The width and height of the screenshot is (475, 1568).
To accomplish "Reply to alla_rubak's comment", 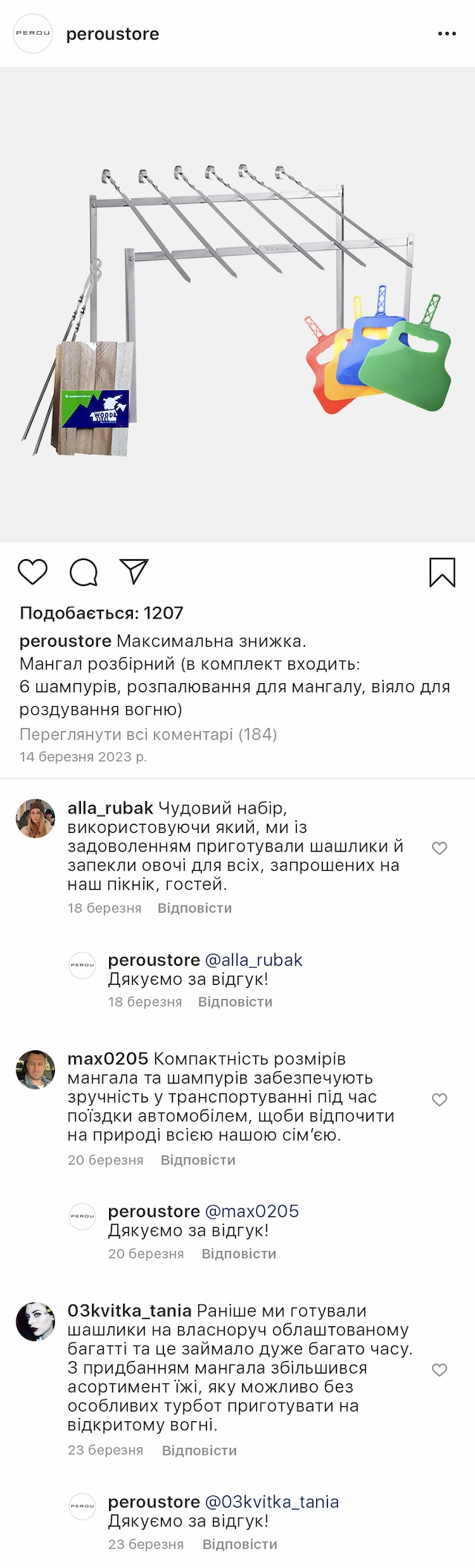I will click(194, 908).
